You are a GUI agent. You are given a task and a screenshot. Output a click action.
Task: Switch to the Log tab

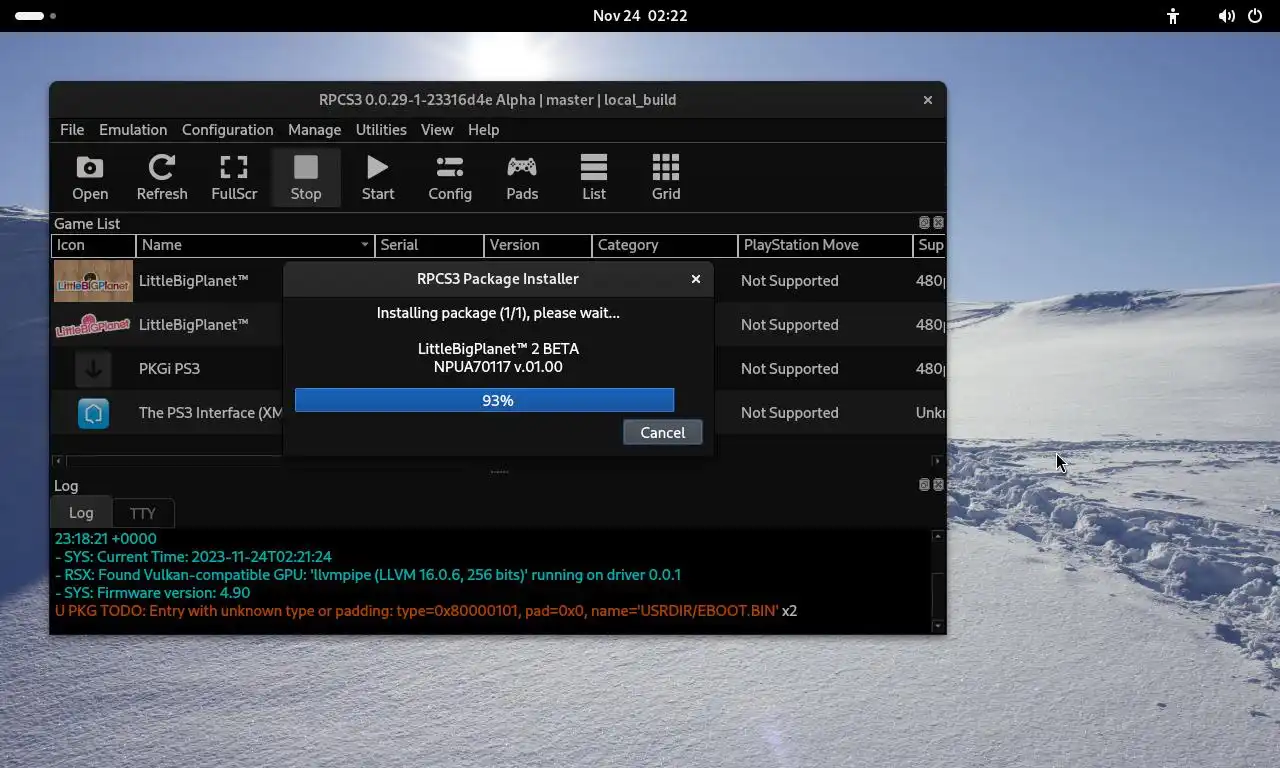tap(81, 512)
